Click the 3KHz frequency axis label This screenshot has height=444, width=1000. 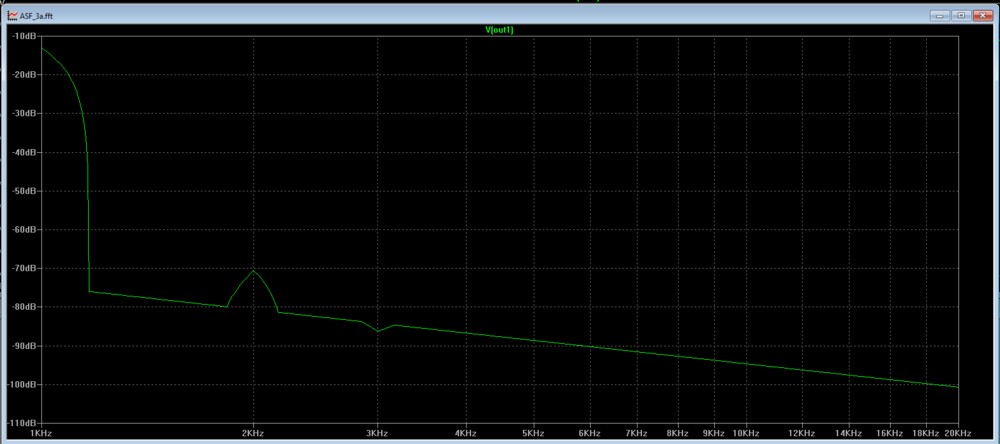pyautogui.click(x=377, y=433)
